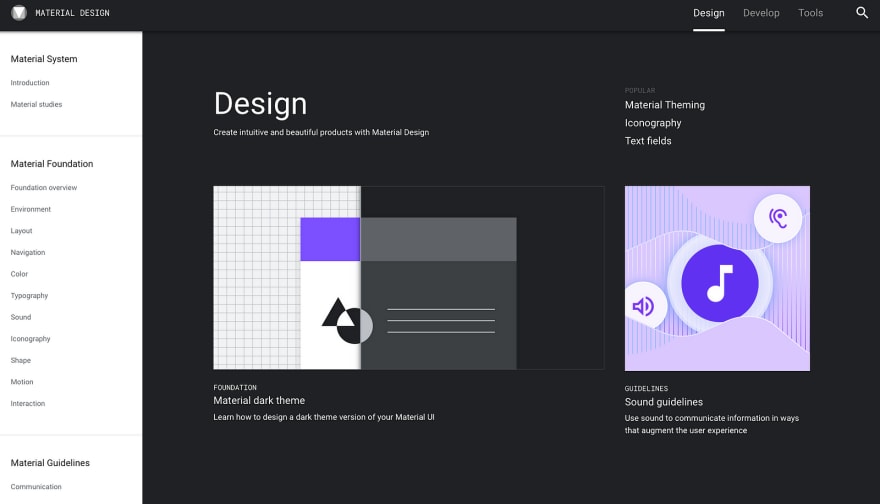880x504 pixels.
Task: Click 'Use sound to communicate information' description
Action: point(712,424)
